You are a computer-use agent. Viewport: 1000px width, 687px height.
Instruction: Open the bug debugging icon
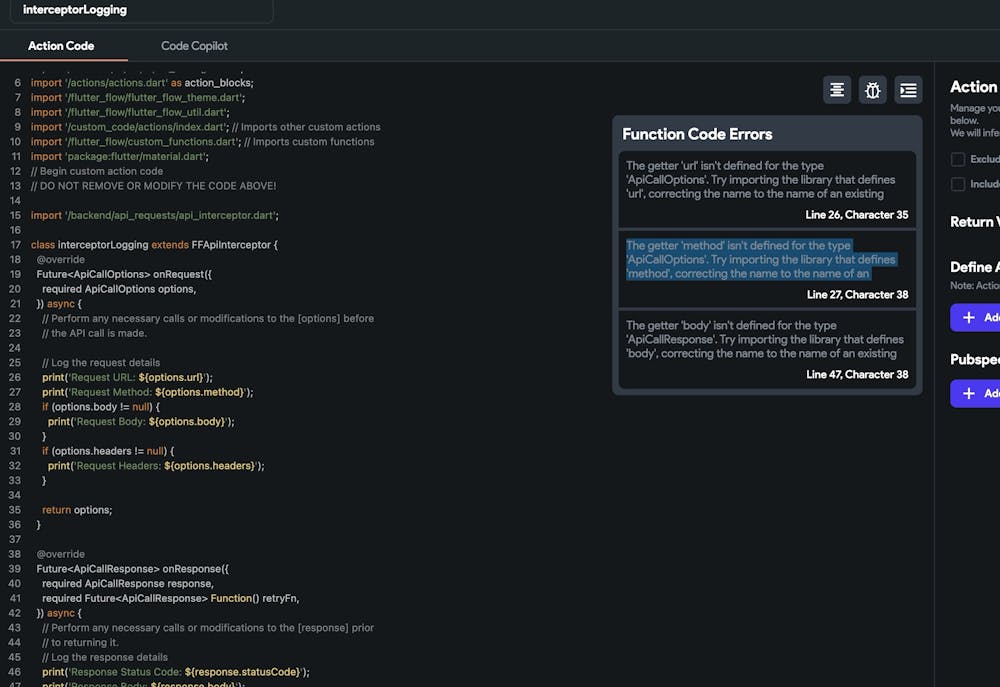(x=872, y=89)
